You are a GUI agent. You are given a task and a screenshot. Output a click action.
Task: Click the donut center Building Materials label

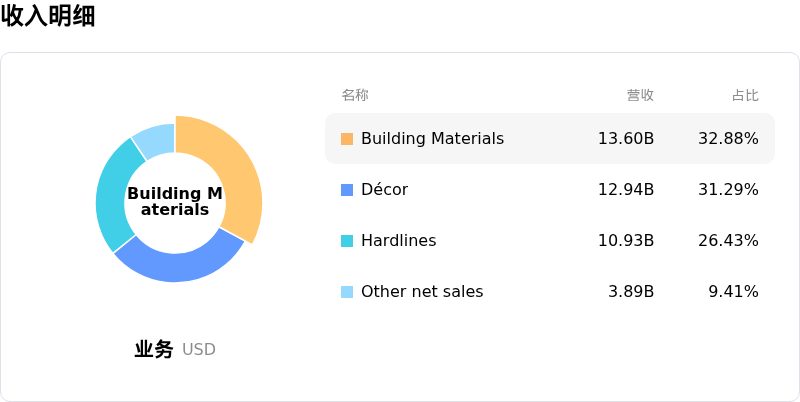(x=175, y=201)
